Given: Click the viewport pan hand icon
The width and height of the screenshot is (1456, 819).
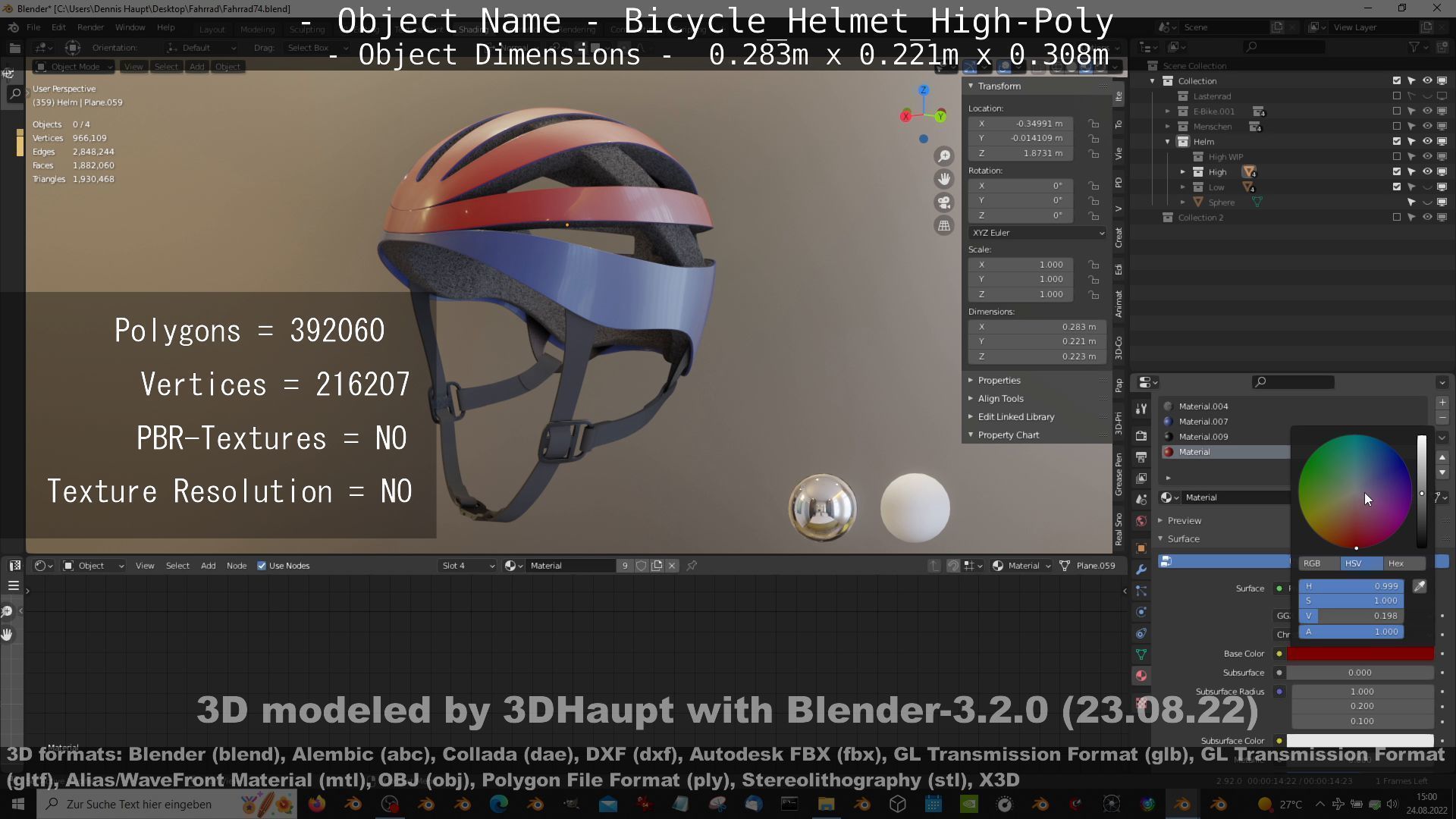Looking at the screenshot, I should (944, 179).
